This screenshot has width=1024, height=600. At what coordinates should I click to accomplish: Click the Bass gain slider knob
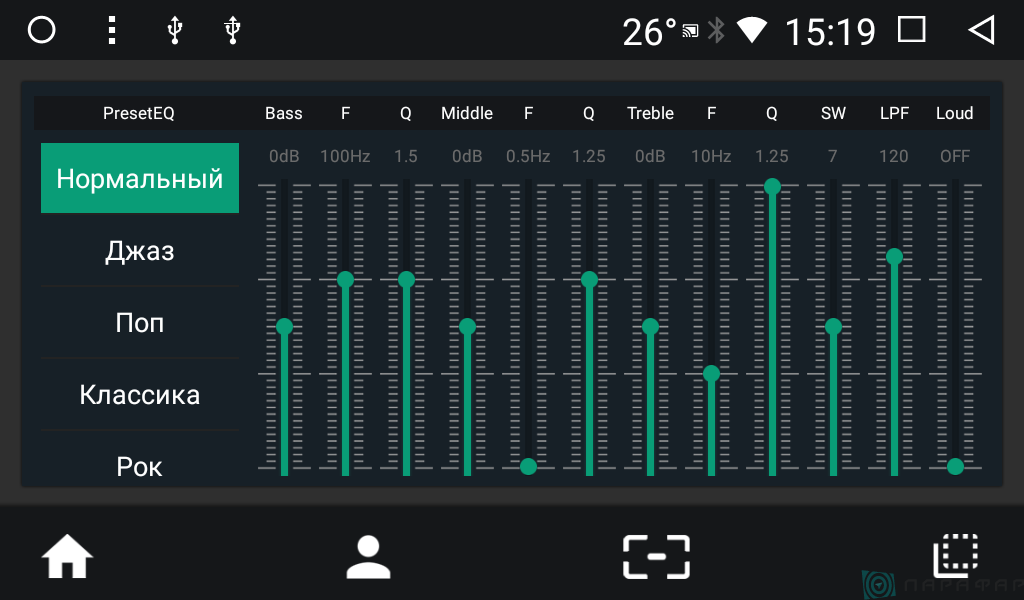[284, 326]
